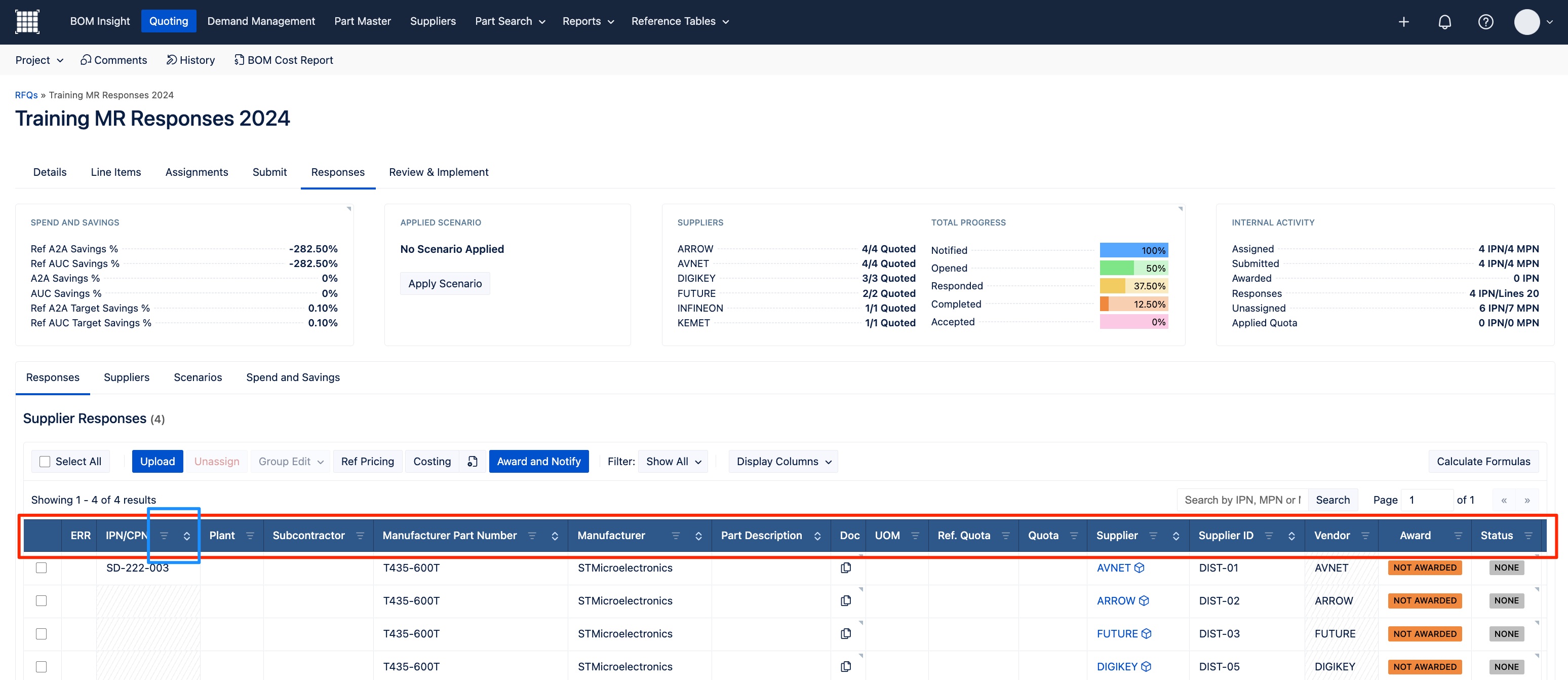
Task: Filter the Ref. Quota column
Action: point(1005,536)
